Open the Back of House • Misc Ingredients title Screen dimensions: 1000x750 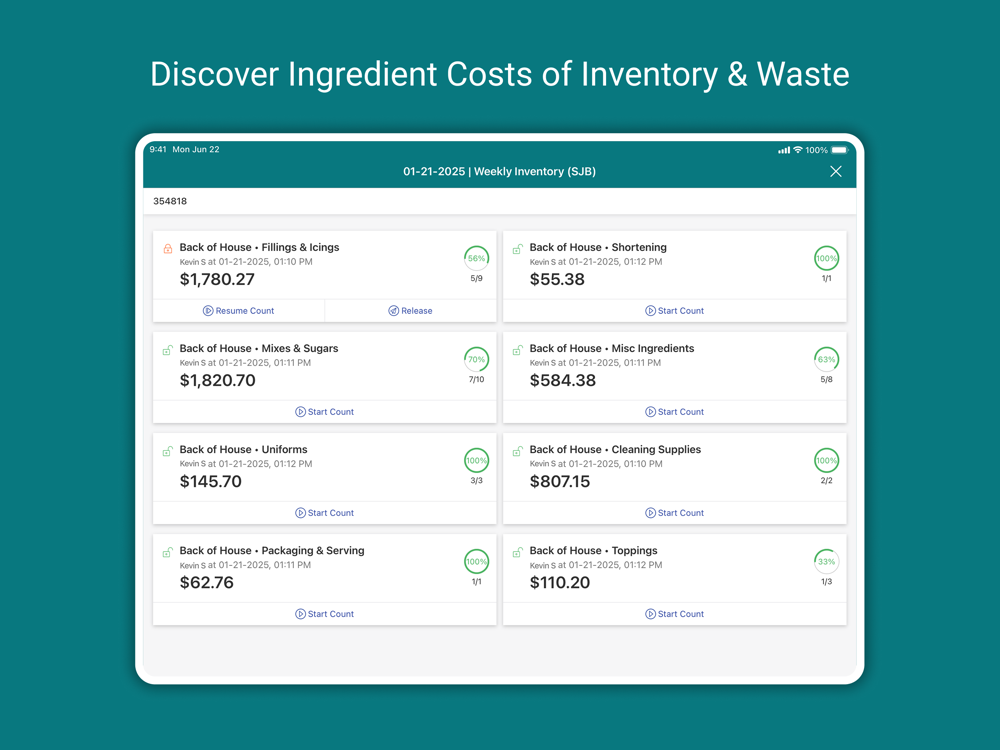pyautogui.click(x=612, y=348)
